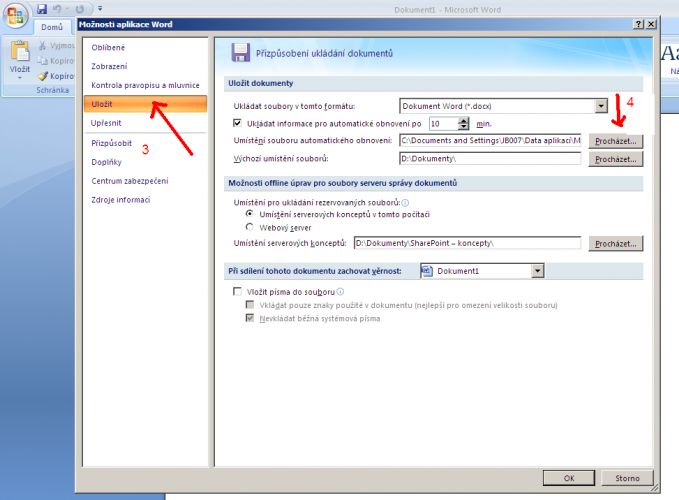
Task: Toggle autosave recovery information checkbox
Action: (x=237, y=123)
